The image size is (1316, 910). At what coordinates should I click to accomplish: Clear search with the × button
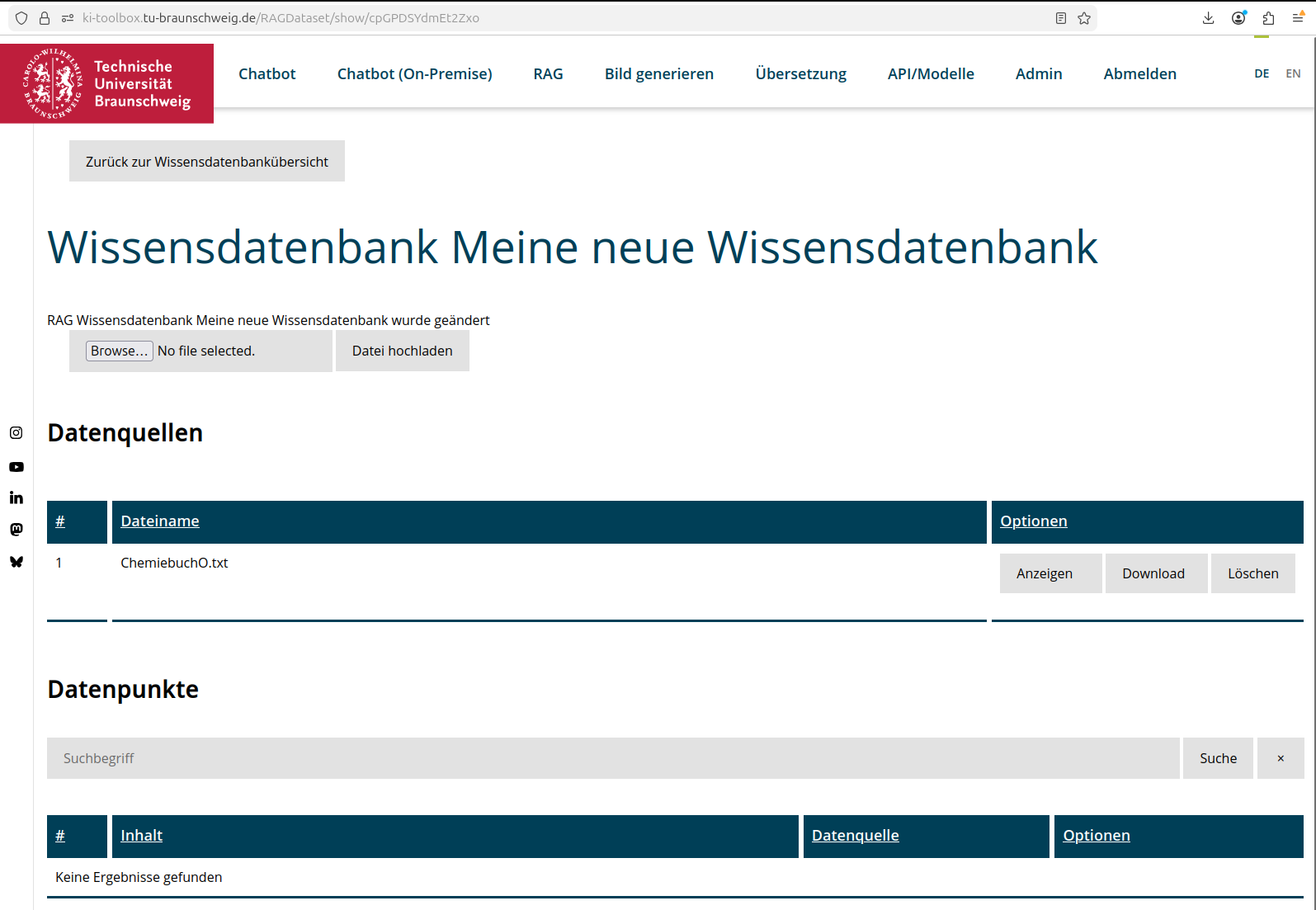(x=1280, y=758)
